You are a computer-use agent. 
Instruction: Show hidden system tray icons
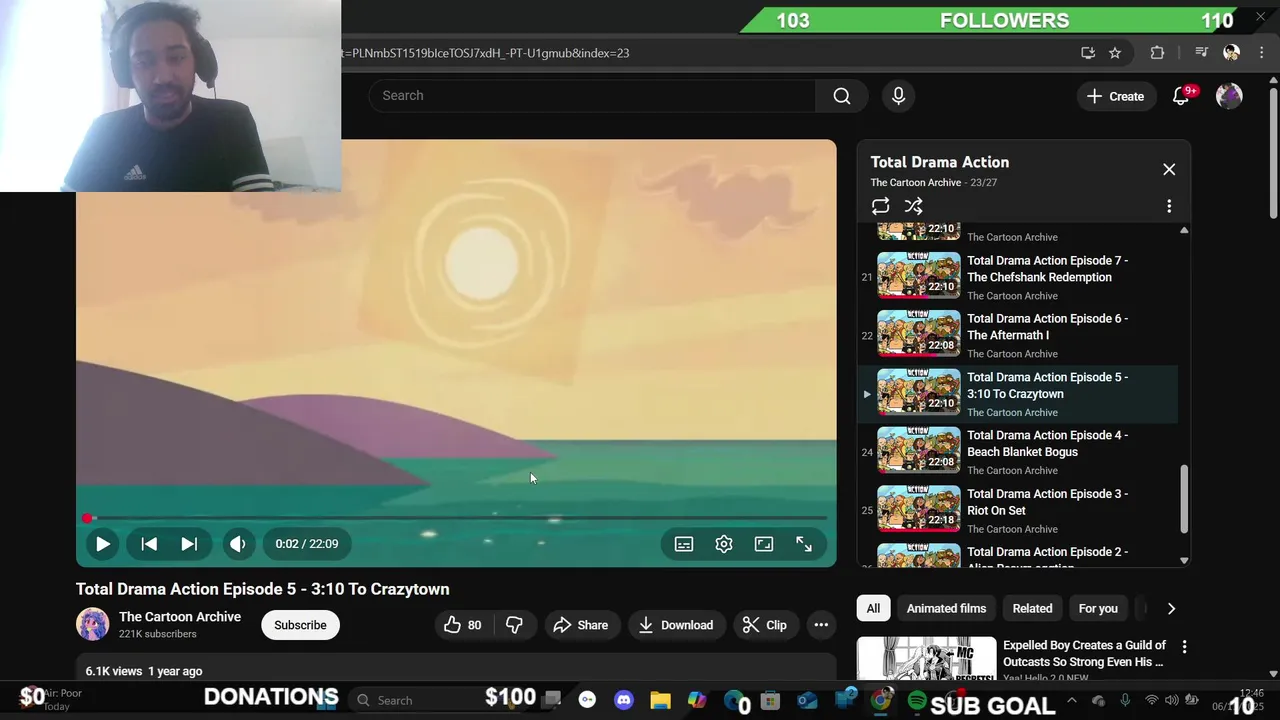[x=1071, y=700]
